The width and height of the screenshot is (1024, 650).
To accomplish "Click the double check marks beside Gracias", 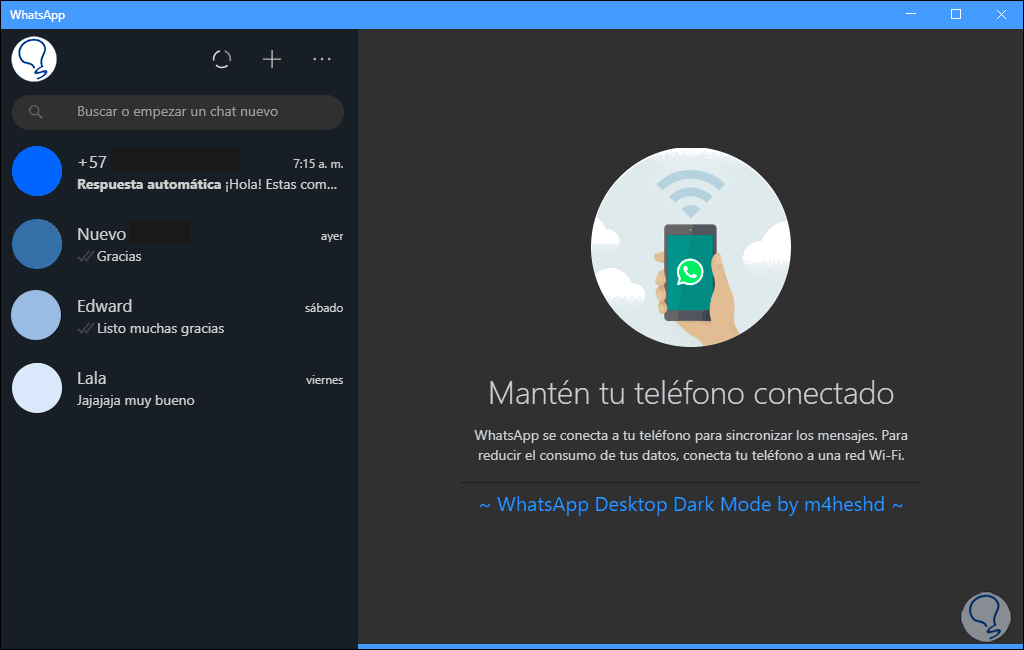I will pos(86,257).
